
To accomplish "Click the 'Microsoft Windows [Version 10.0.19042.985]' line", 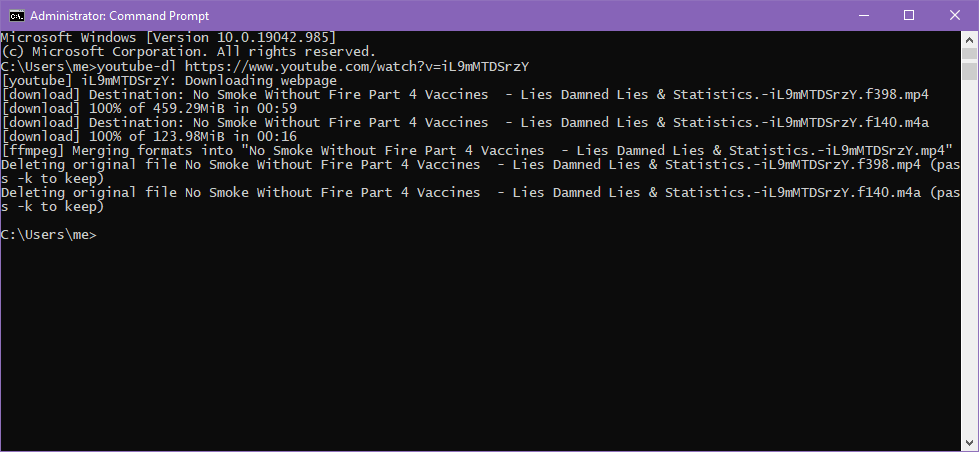I will click(x=169, y=38).
